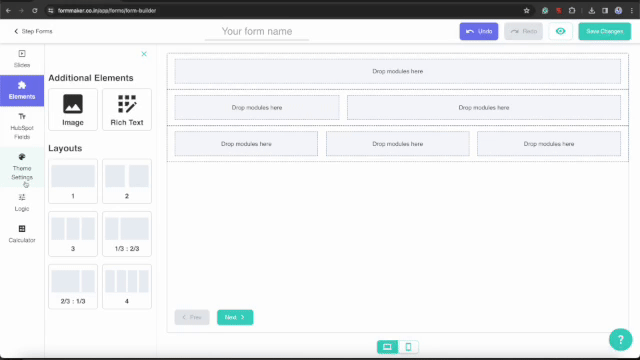
Task: Click the Prev button
Action: pyautogui.click(x=192, y=317)
